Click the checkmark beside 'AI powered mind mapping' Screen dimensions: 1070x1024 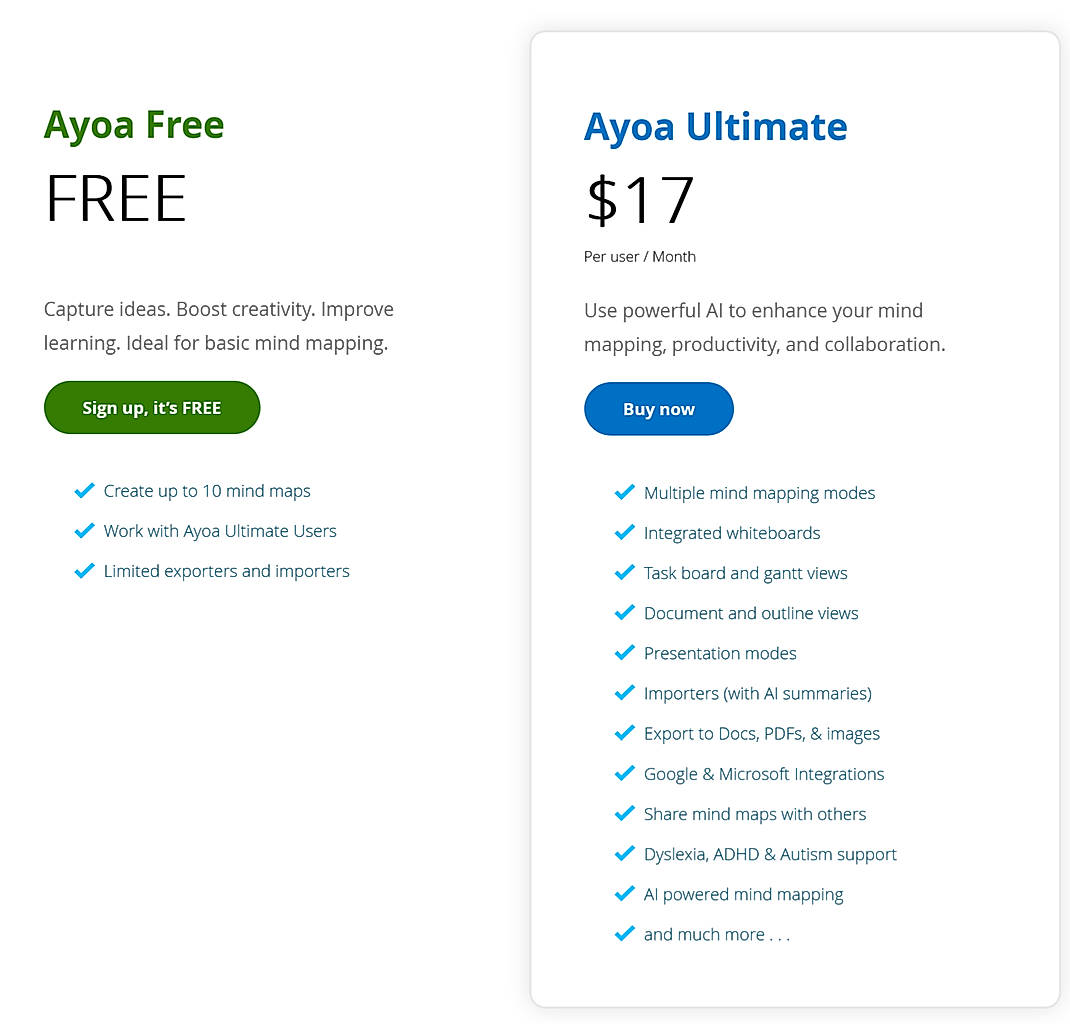pos(625,894)
